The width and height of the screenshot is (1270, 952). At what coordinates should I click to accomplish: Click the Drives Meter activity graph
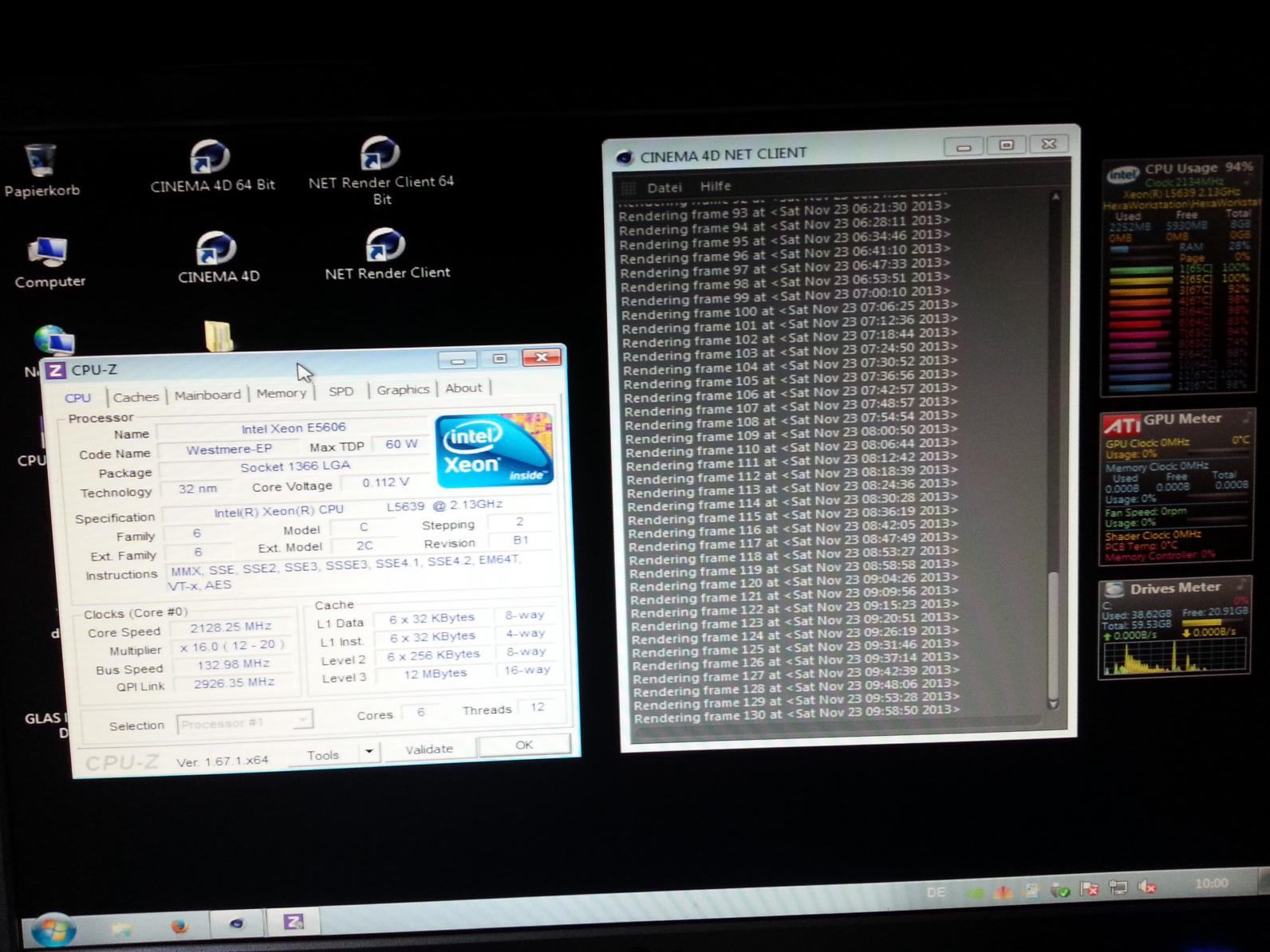[x=1175, y=656]
